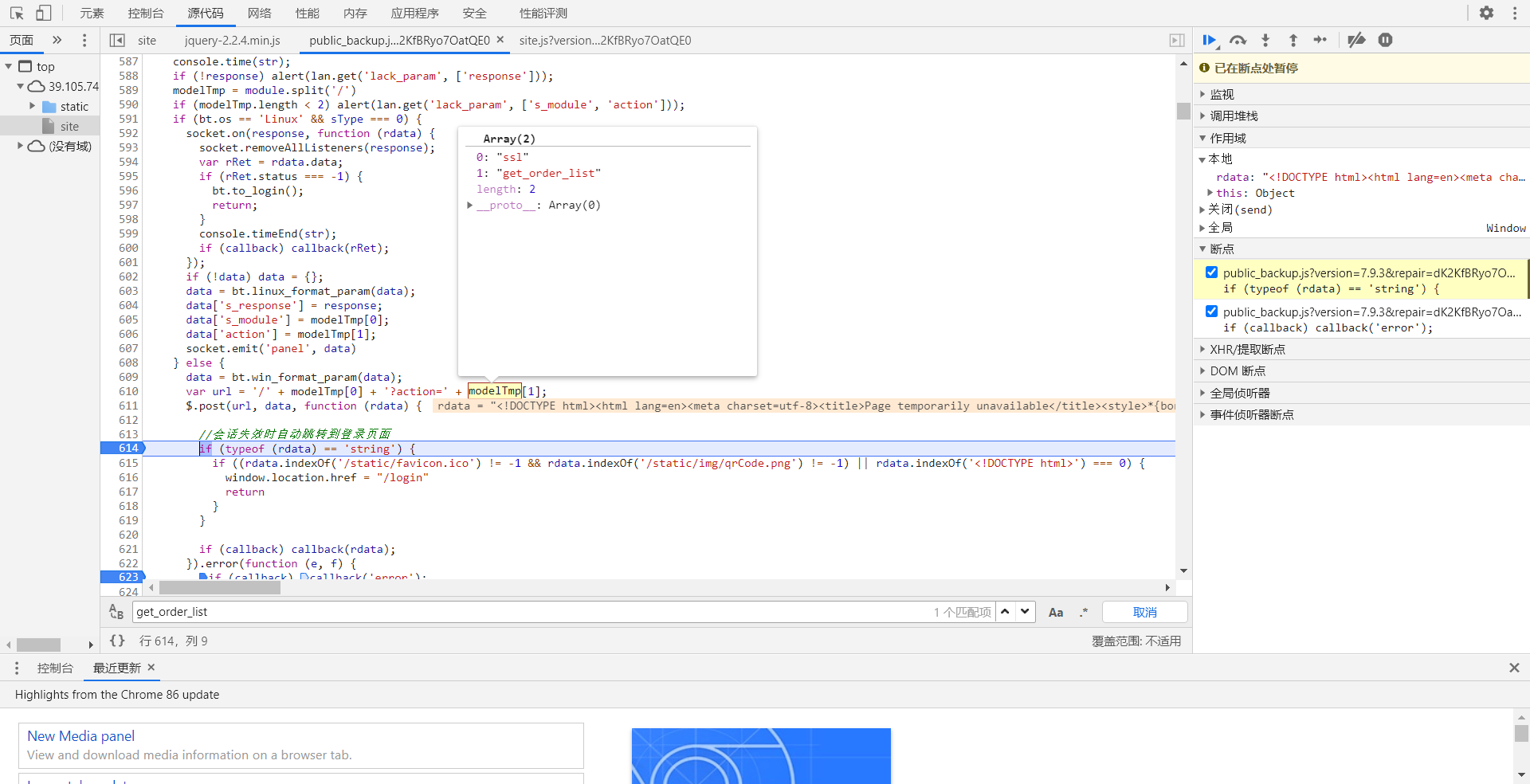The width and height of the screenshot is (1530, 784).
Task: Click the What's New video thumbnail
Action: (x=761, y=756)
